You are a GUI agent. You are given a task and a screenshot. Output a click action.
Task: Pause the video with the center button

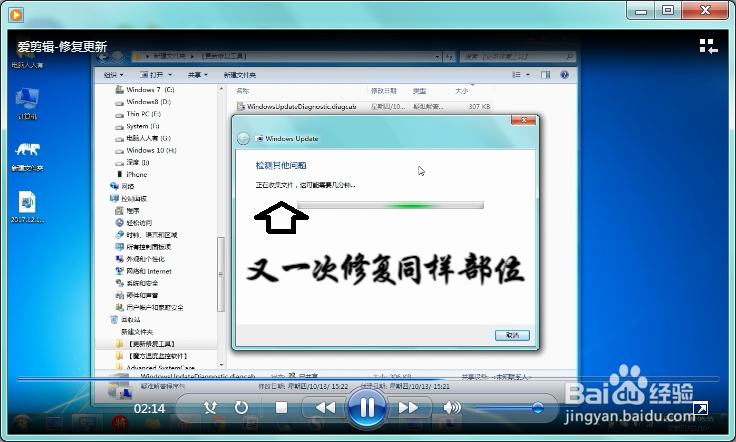(367, 407)
